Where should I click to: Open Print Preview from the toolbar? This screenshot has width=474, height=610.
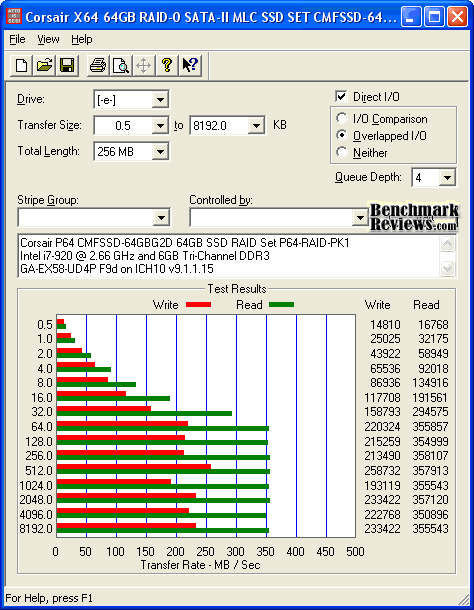point(121,65)
